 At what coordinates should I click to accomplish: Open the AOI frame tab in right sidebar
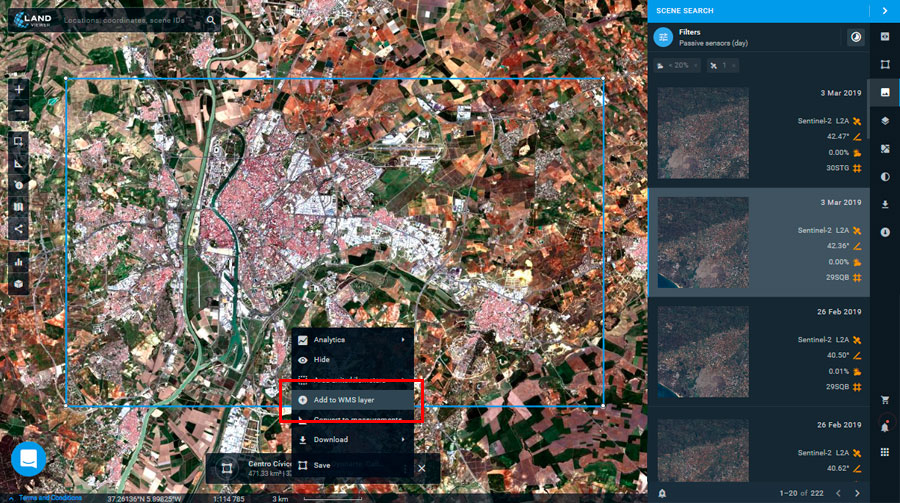885,64
